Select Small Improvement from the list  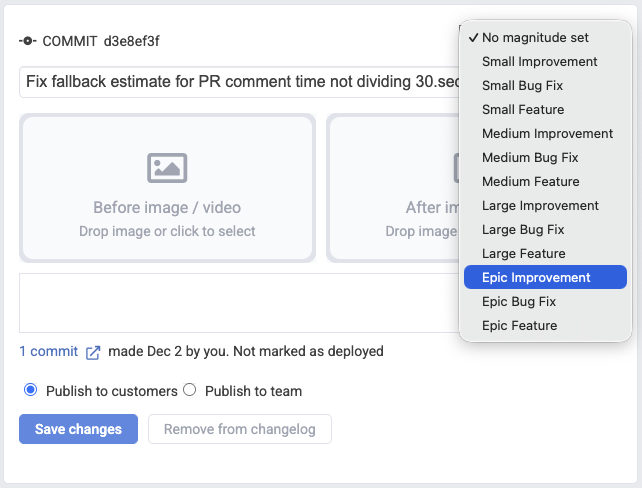(539, 61)
